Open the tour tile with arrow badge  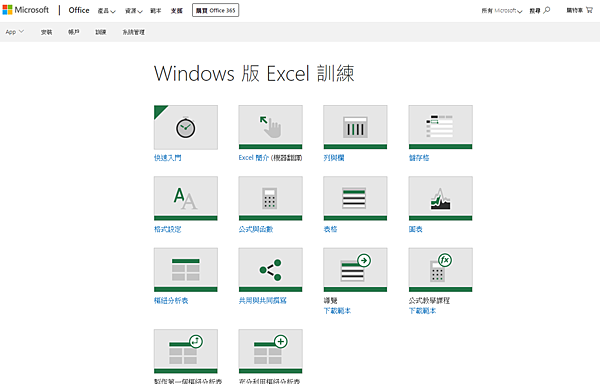(x=355, y=270)
